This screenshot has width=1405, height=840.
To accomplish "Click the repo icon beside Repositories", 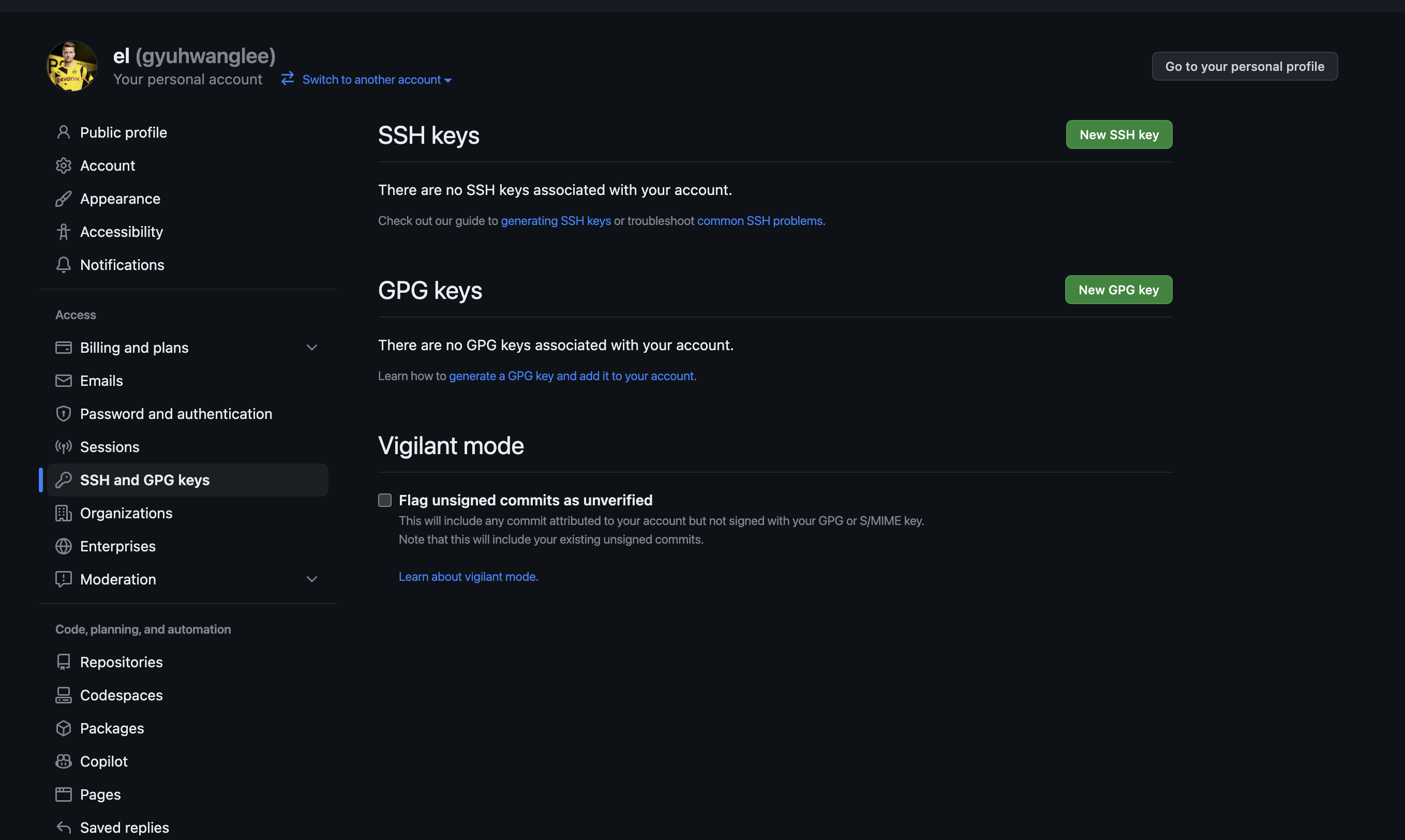I will [x=64, y=662].
